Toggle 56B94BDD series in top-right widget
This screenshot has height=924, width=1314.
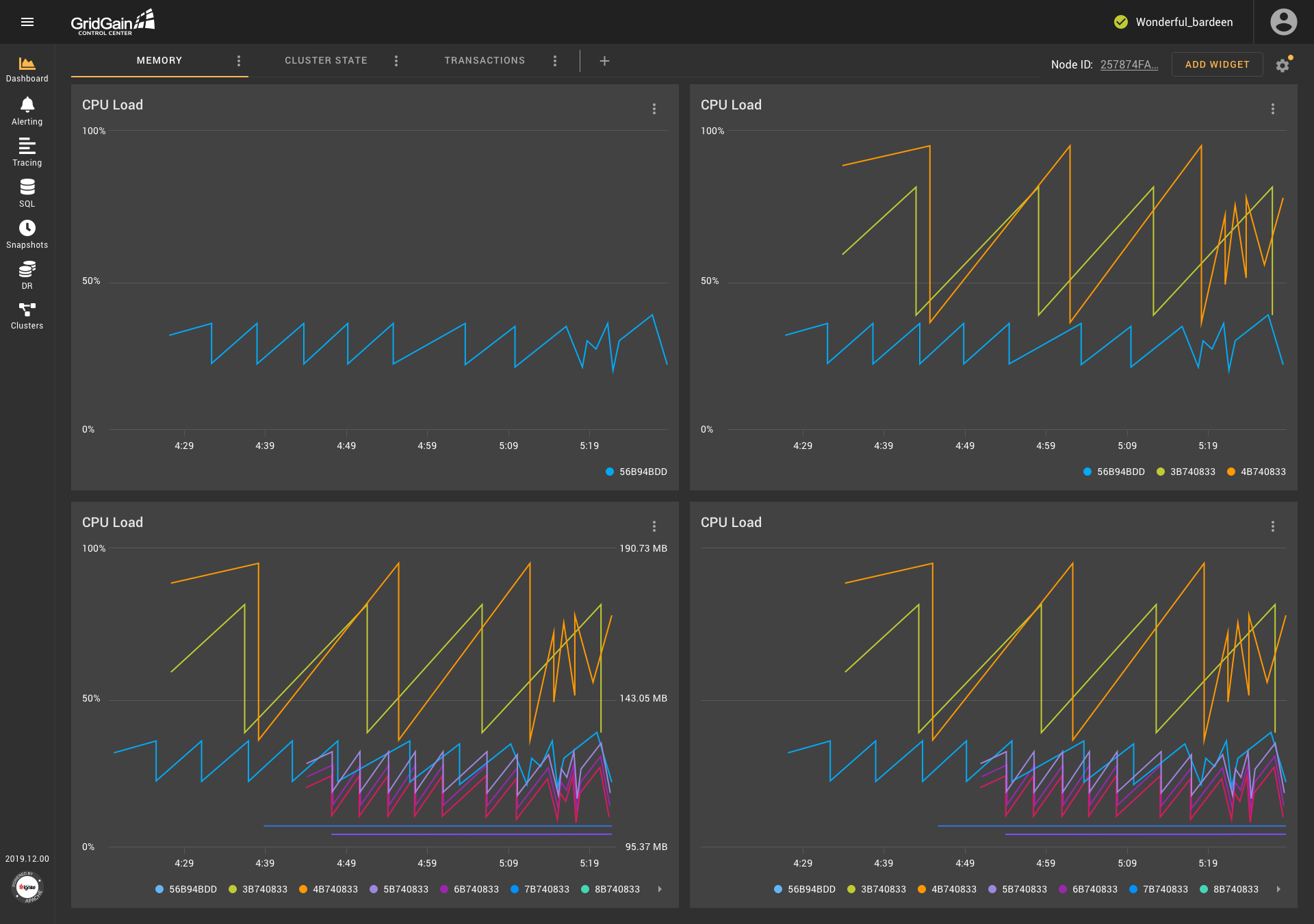[x=1114, y=472]
